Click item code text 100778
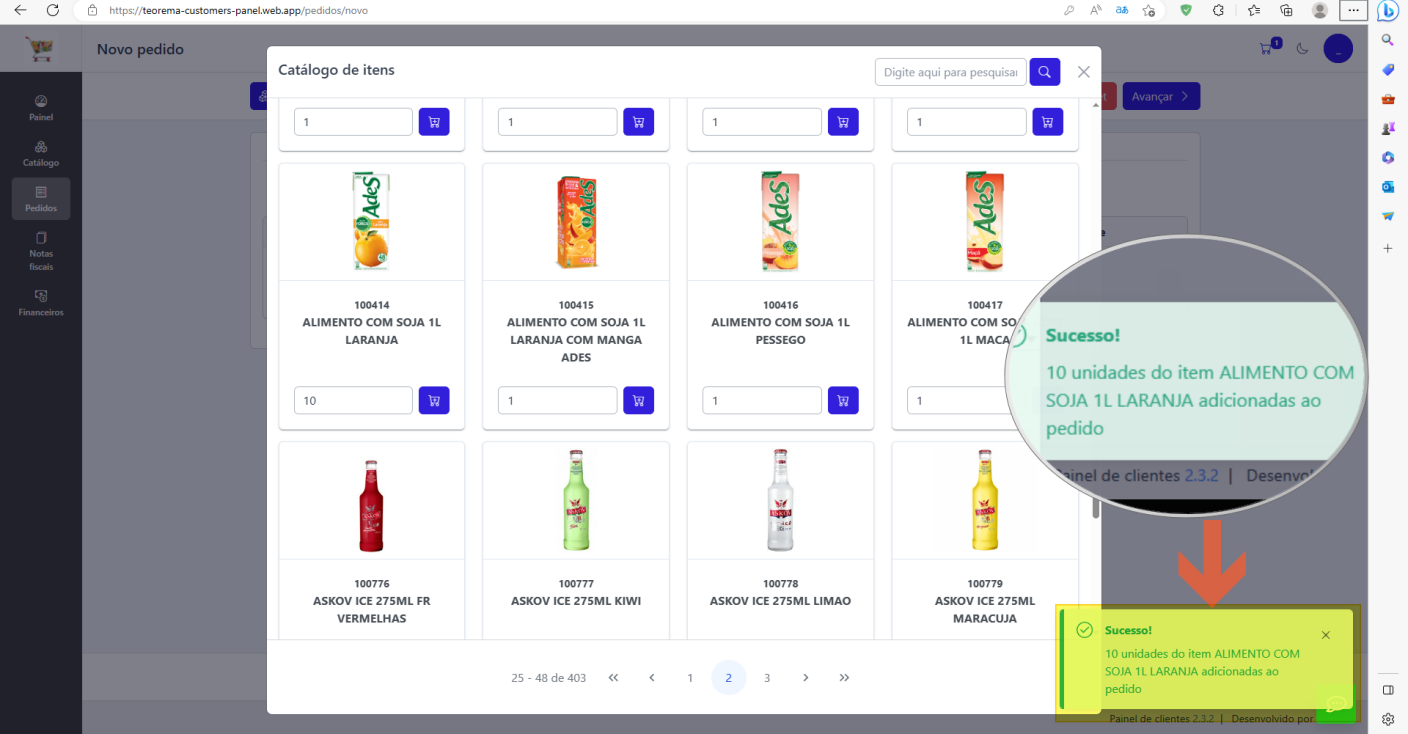 pos(780,583)
